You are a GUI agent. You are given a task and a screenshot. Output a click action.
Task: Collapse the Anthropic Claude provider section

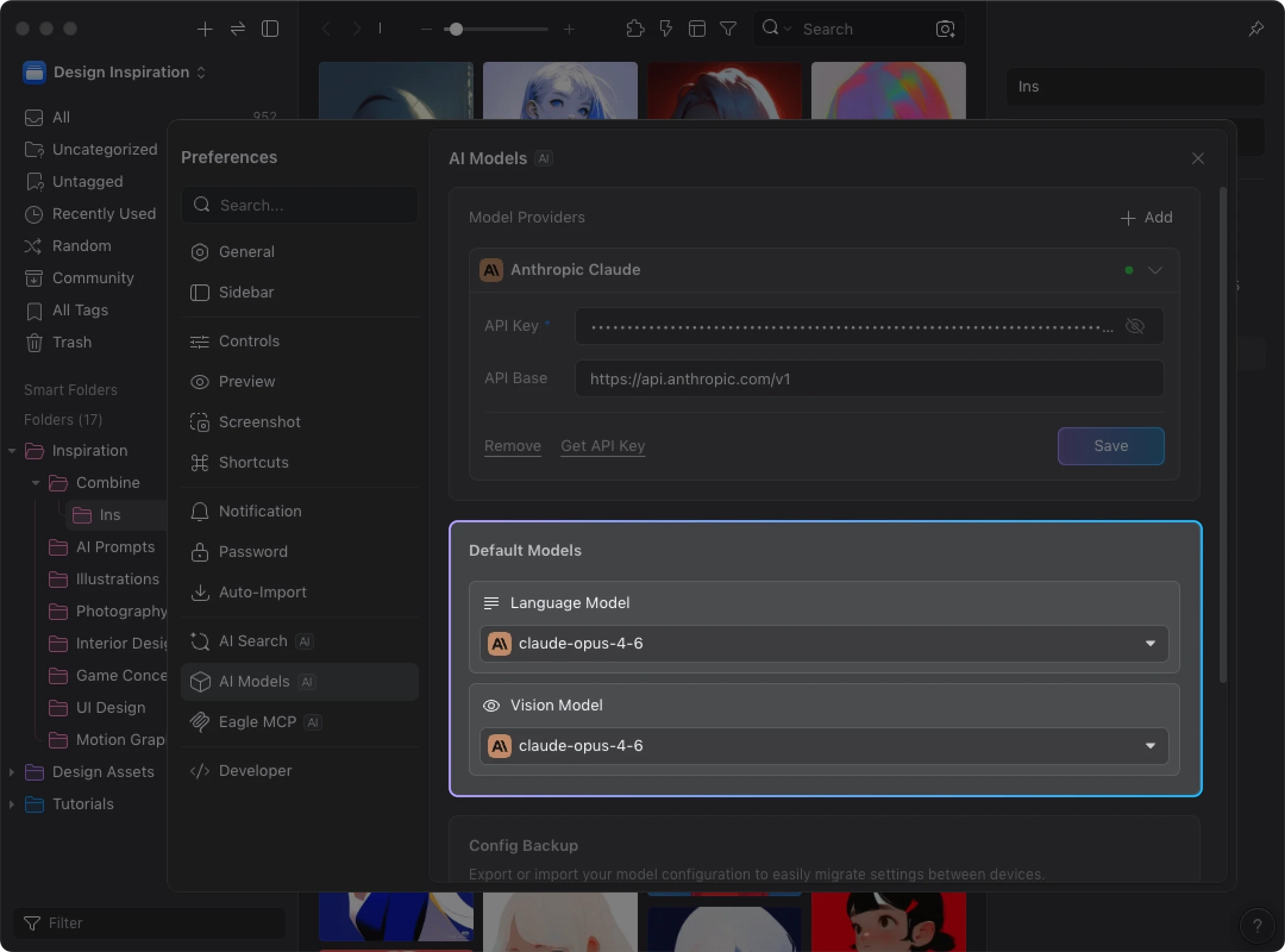[1154, 270]
